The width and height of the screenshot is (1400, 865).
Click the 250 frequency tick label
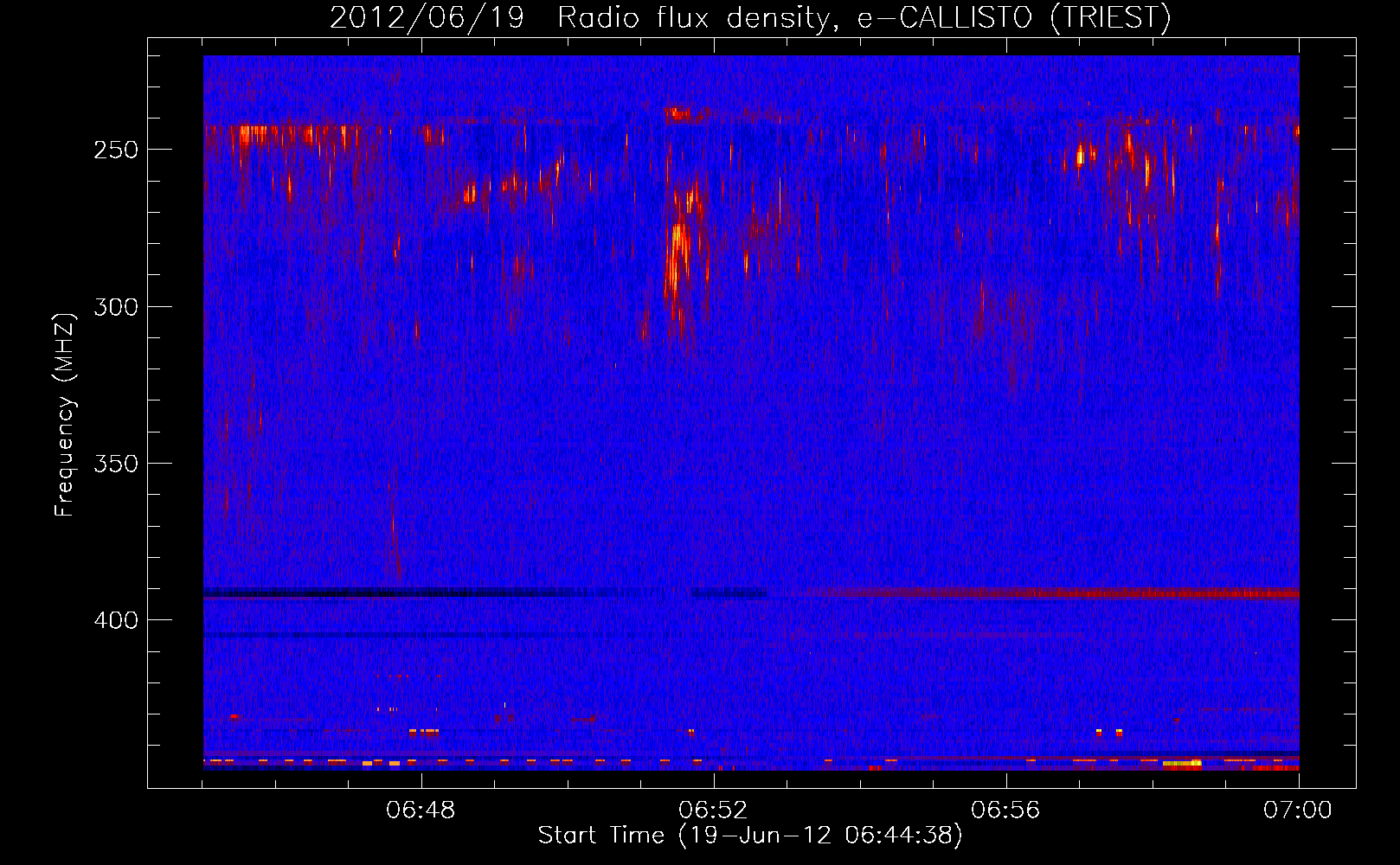coord(116,150)
